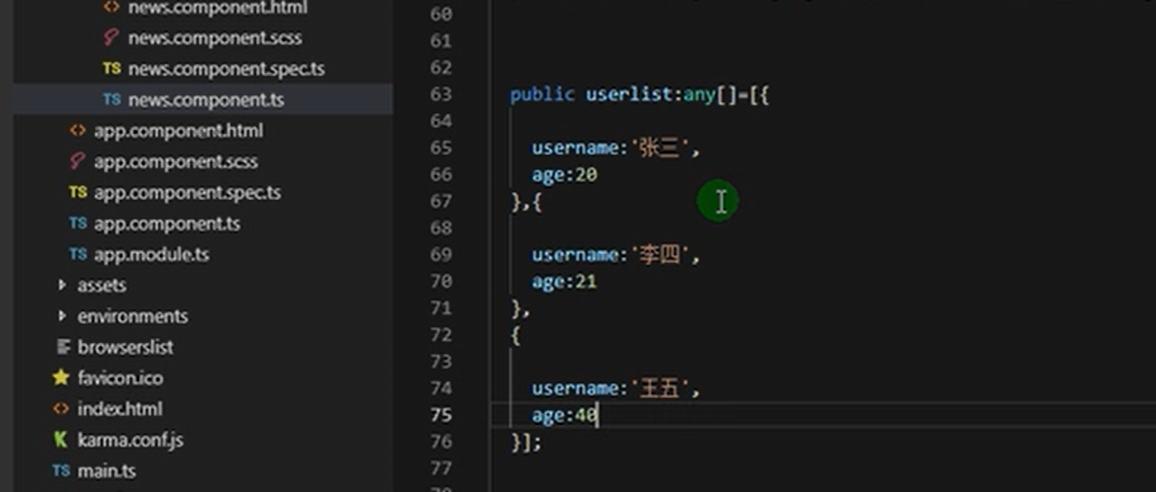Click the '张三' string value
1156x492 pixels.
[x=660, y=148]
